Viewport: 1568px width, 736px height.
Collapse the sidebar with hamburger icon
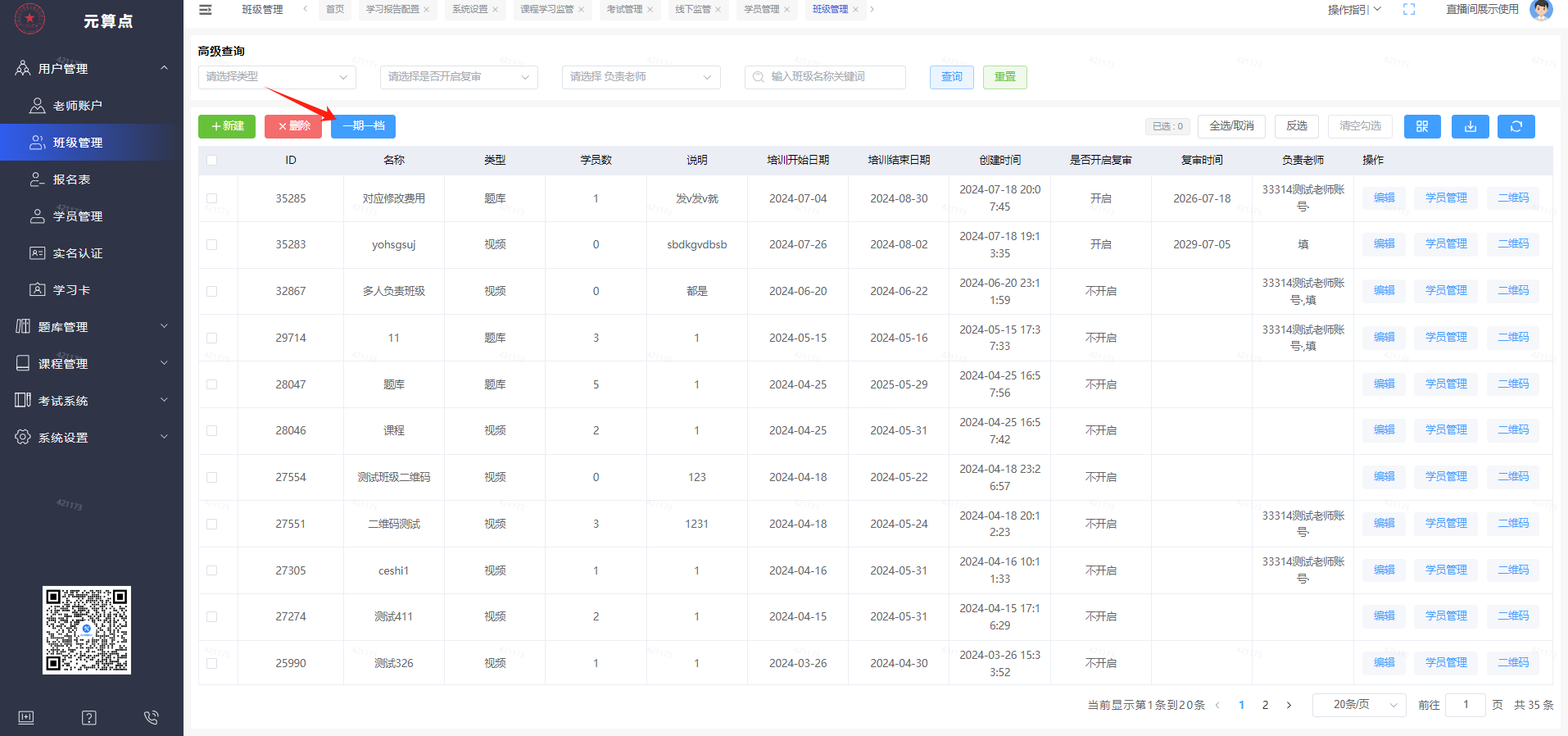click(x=206, y=10)
